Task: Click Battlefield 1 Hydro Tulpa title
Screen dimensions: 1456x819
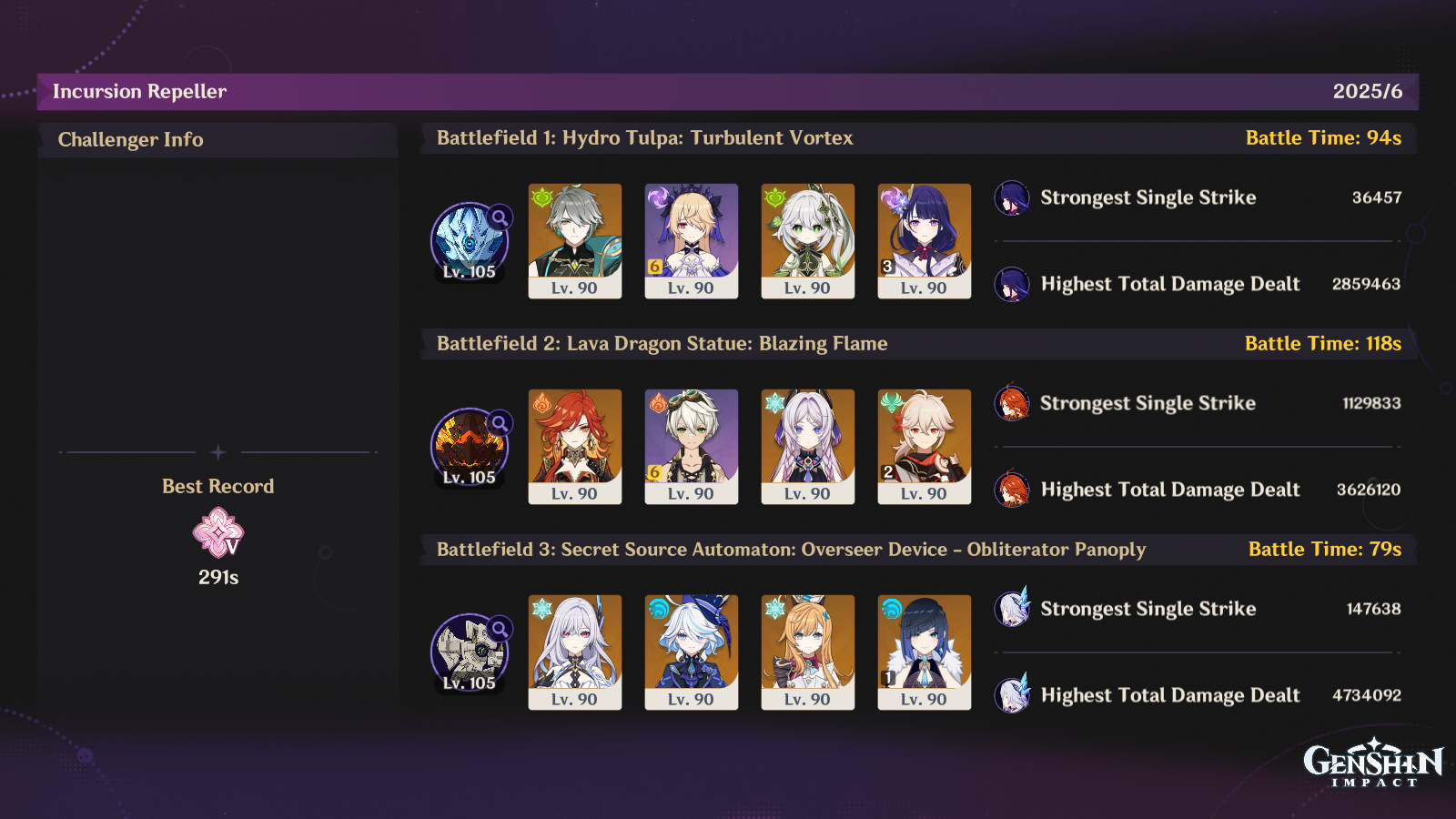Action: pos(645,137)
